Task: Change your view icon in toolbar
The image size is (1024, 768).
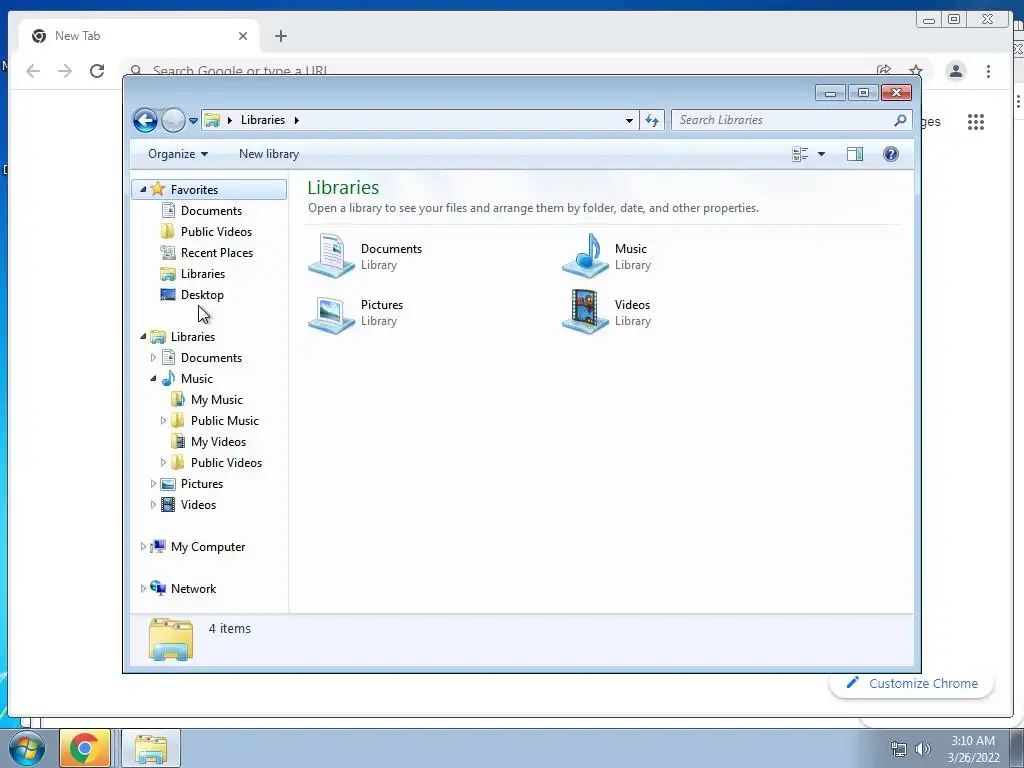Action: (800, 154)
